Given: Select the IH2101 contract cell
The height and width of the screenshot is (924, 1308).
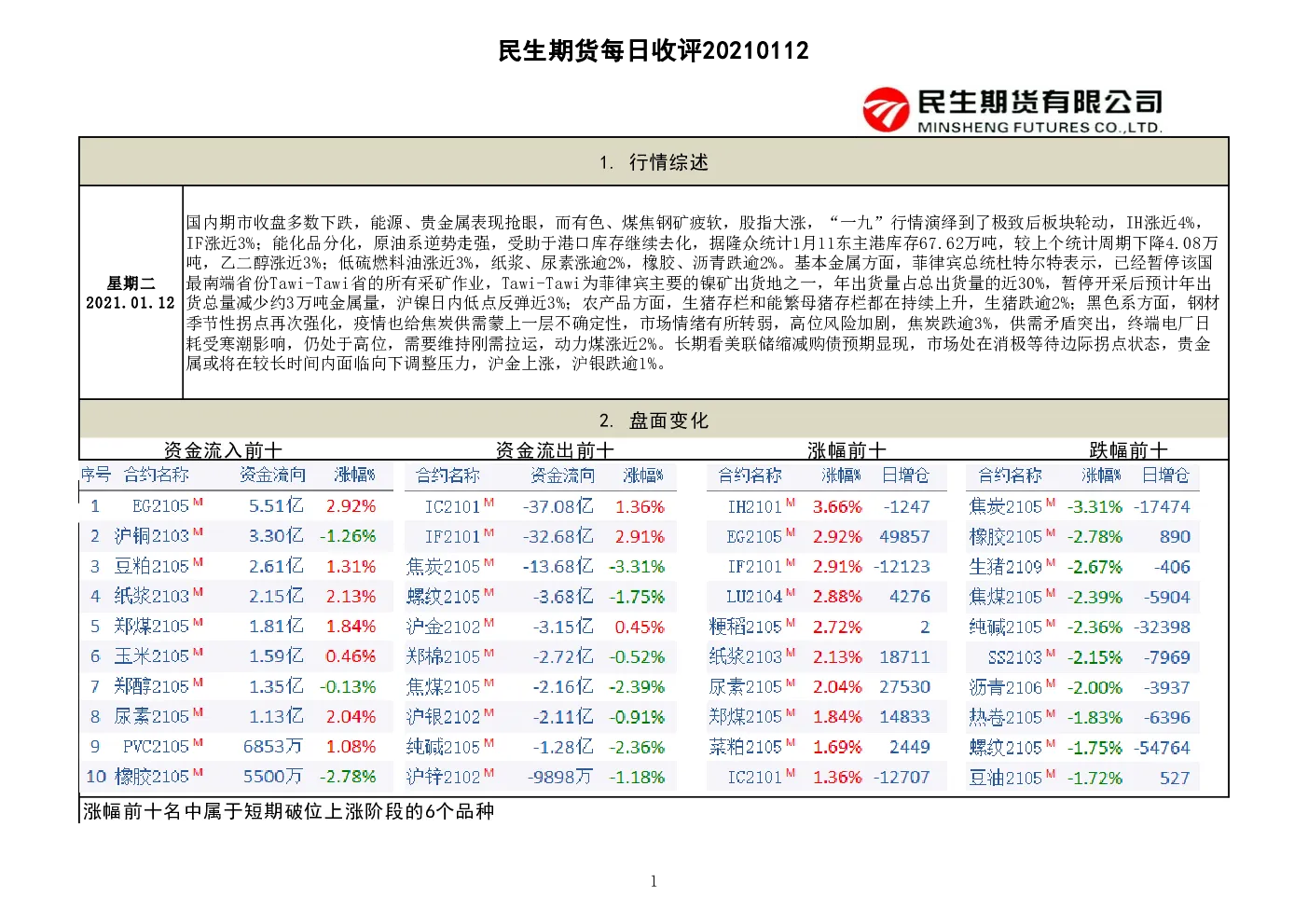Looking at the screenshot, I should 755,507.
